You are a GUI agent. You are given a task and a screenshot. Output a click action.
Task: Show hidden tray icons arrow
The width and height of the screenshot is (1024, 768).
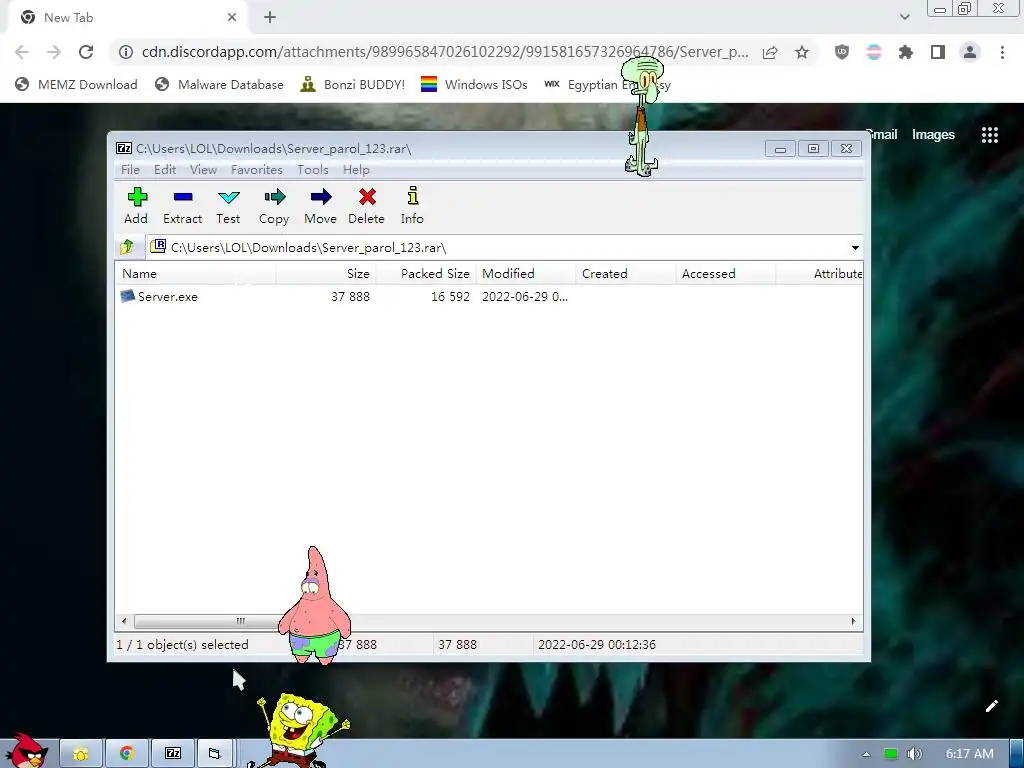point(866,754)
